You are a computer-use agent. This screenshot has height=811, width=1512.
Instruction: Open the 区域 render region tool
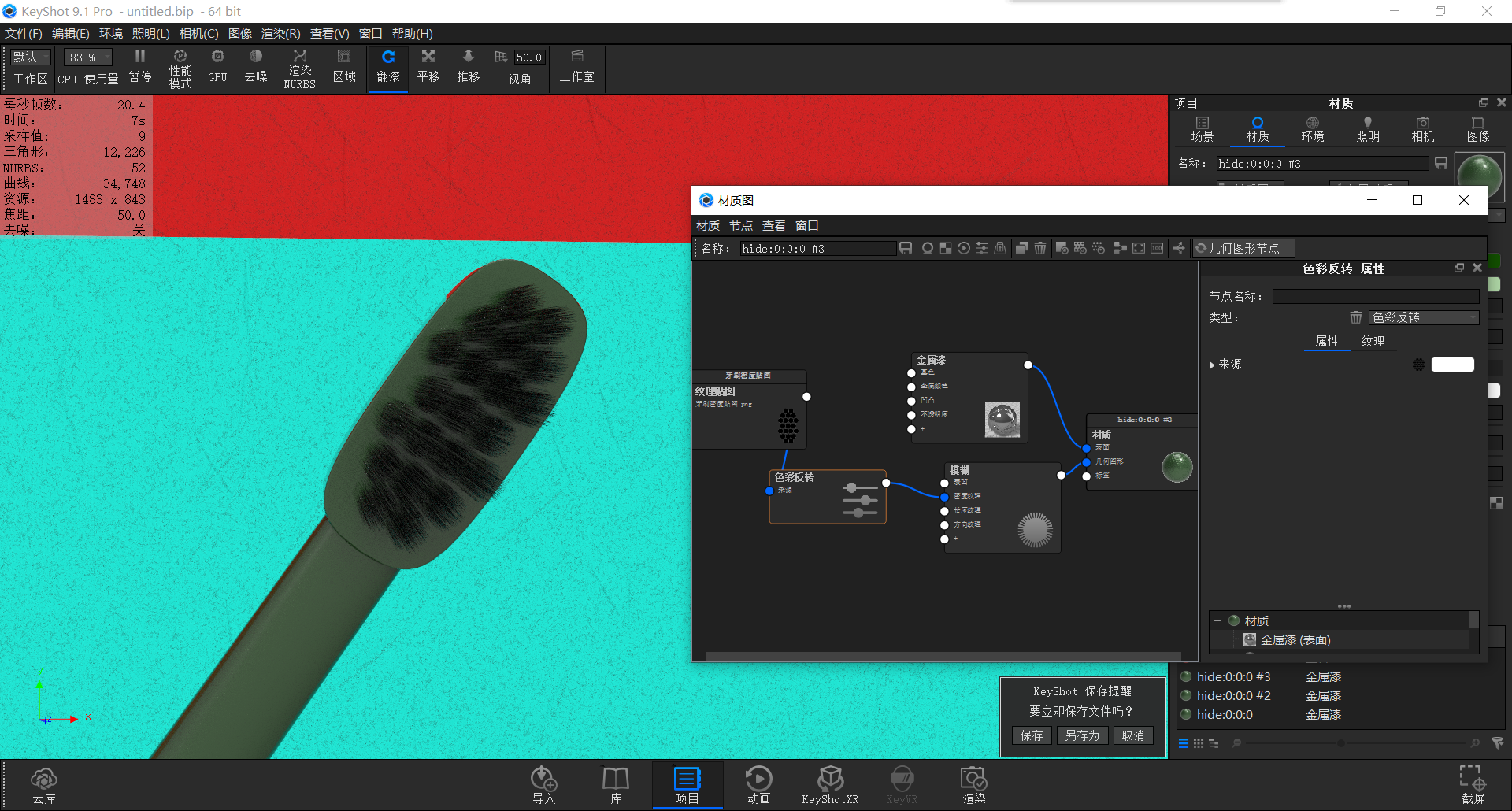[344, 69]
